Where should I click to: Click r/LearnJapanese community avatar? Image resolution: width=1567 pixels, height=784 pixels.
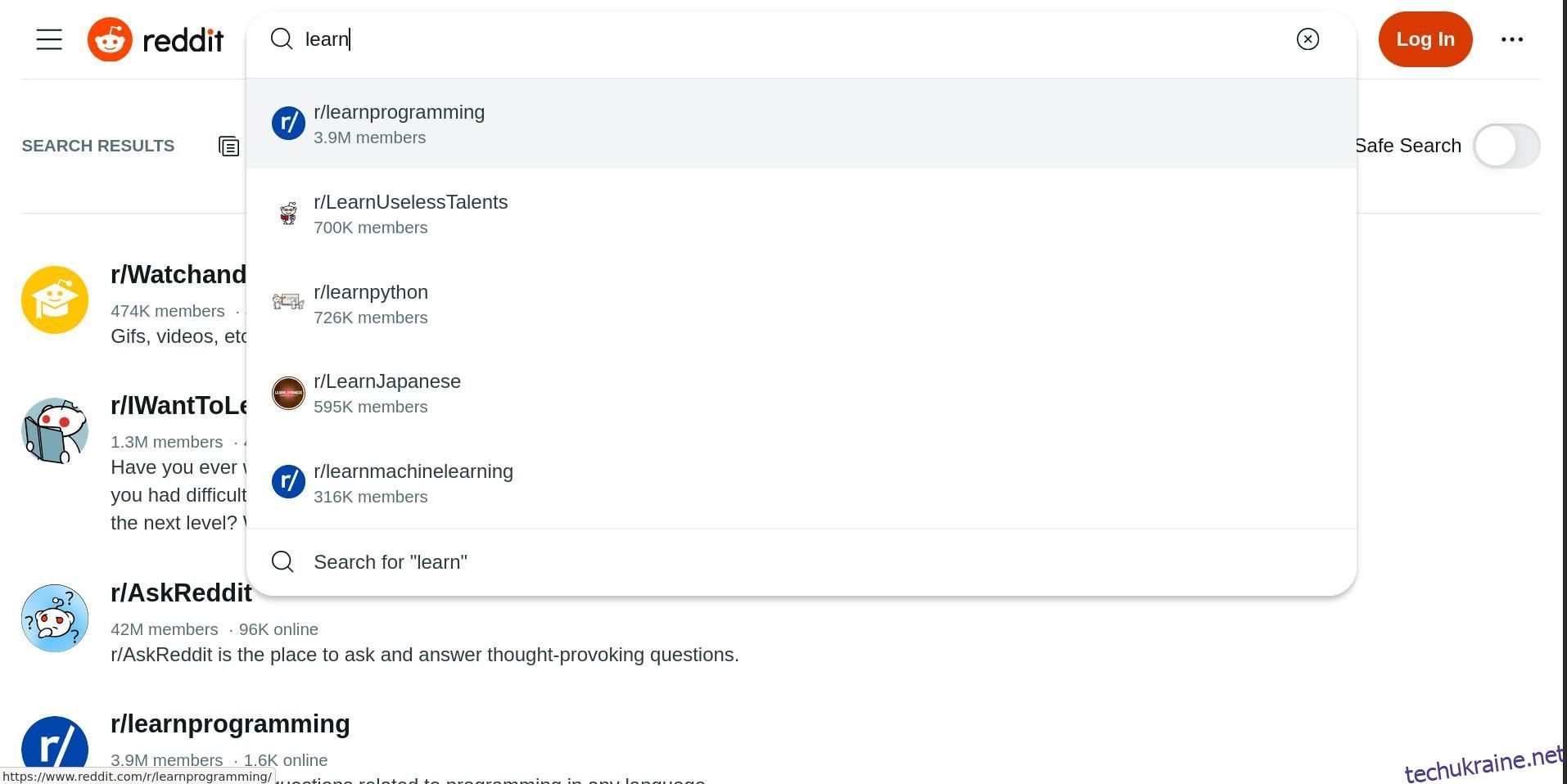pyautogui.click(x=288, y=393)
